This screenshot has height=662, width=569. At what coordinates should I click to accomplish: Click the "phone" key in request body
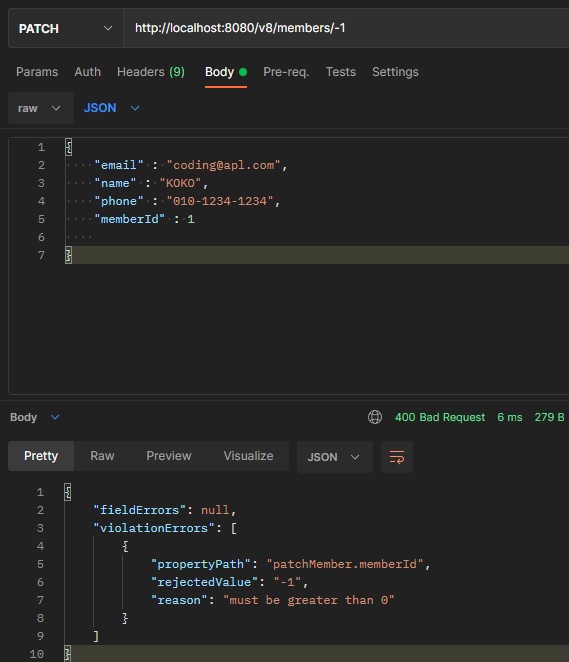pos(119,201)
